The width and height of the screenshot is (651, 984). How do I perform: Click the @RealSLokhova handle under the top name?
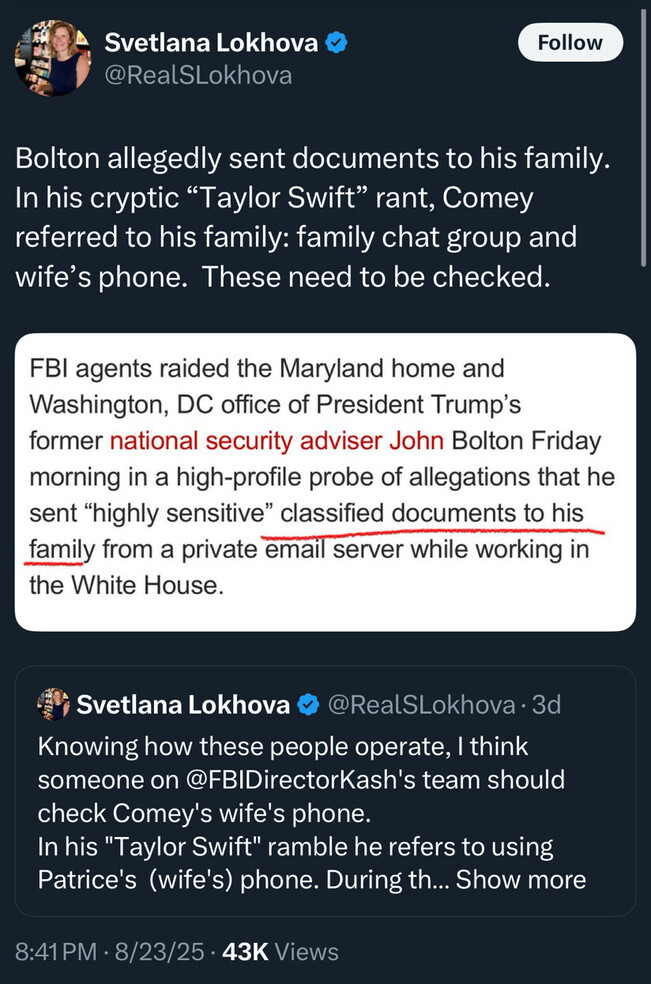point(198,75)
